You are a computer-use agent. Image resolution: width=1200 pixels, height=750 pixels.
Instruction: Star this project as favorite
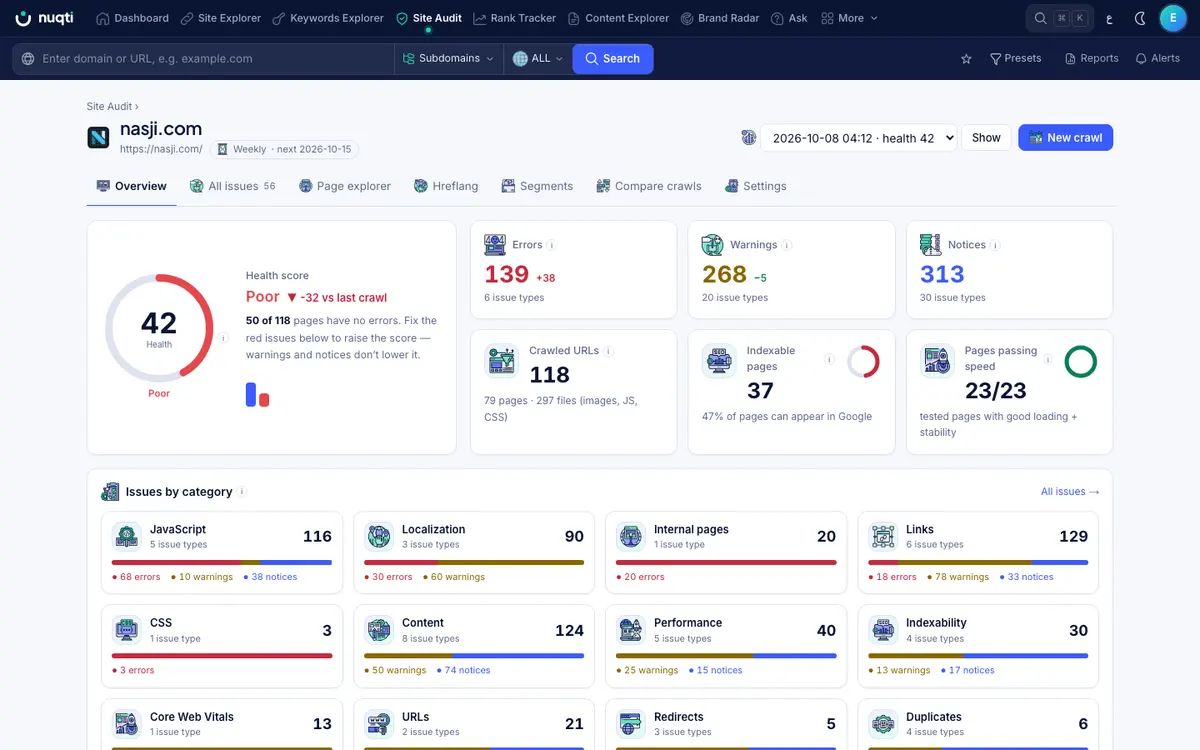(x=966, y=59)
